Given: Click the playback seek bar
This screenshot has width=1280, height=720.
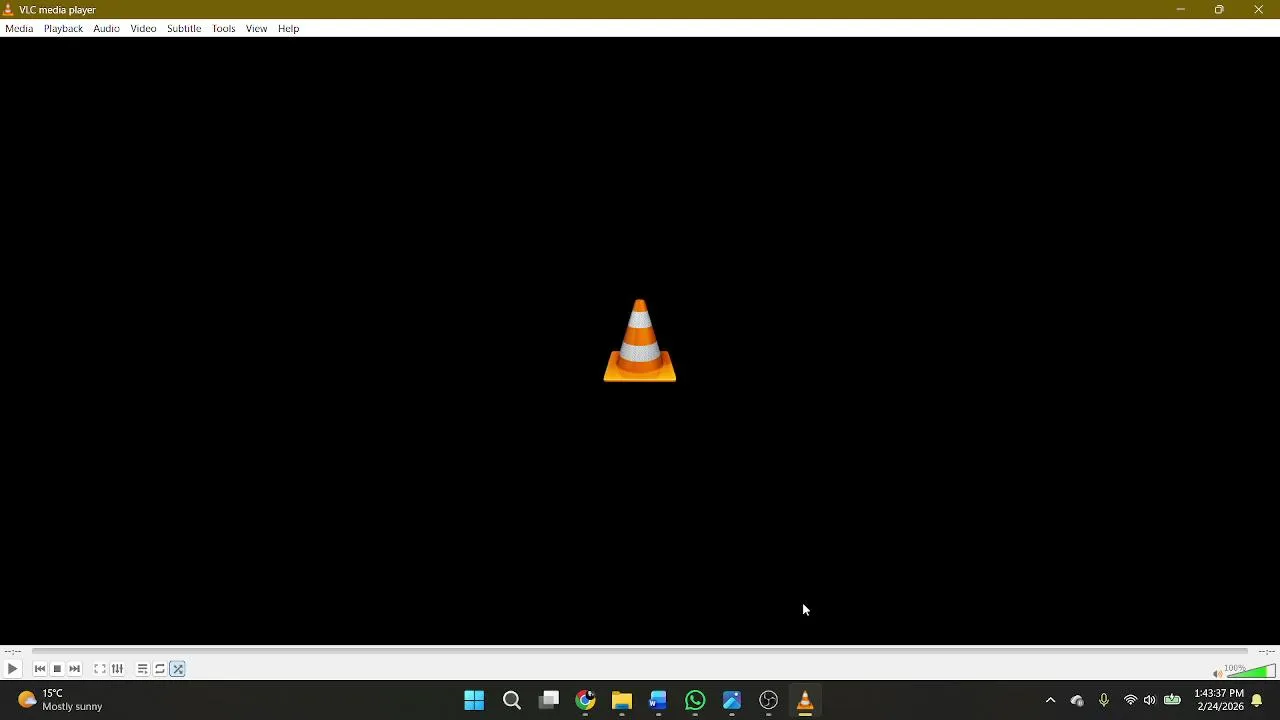Looking at the screenshot, I should point(640,652).
